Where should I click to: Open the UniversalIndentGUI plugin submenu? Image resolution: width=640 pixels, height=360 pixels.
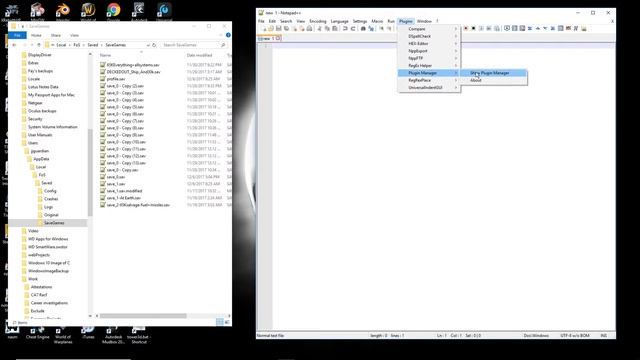pyautogui.click(x=429, y=88)
